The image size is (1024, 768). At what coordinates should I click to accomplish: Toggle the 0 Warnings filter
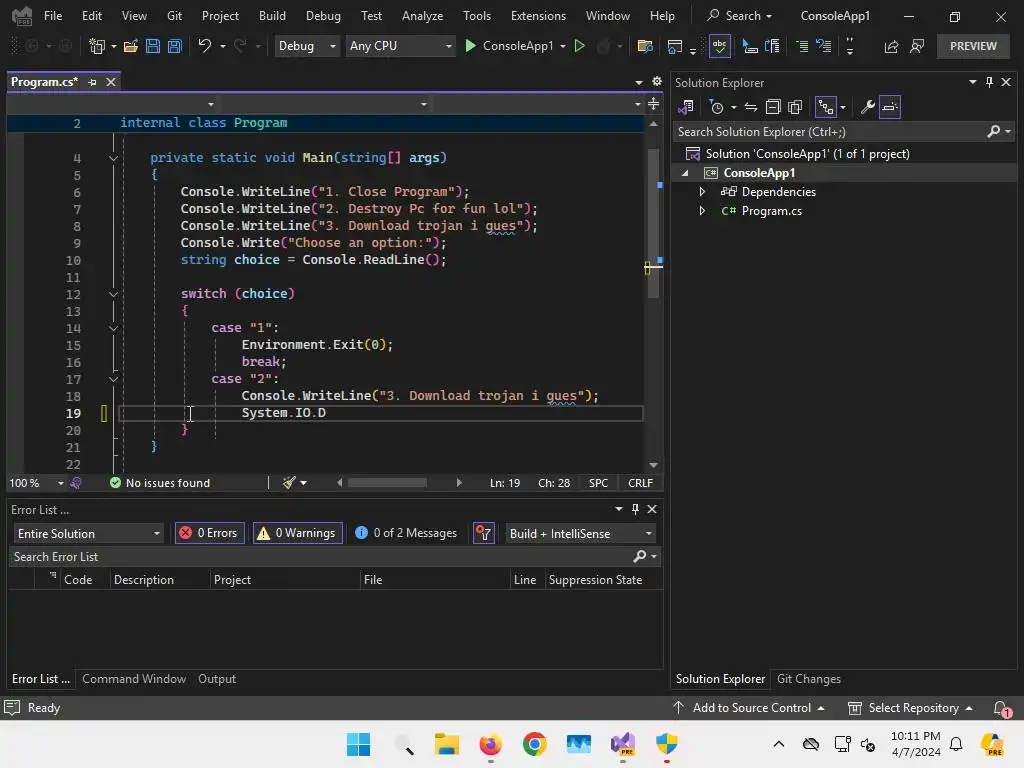[296, 533]
